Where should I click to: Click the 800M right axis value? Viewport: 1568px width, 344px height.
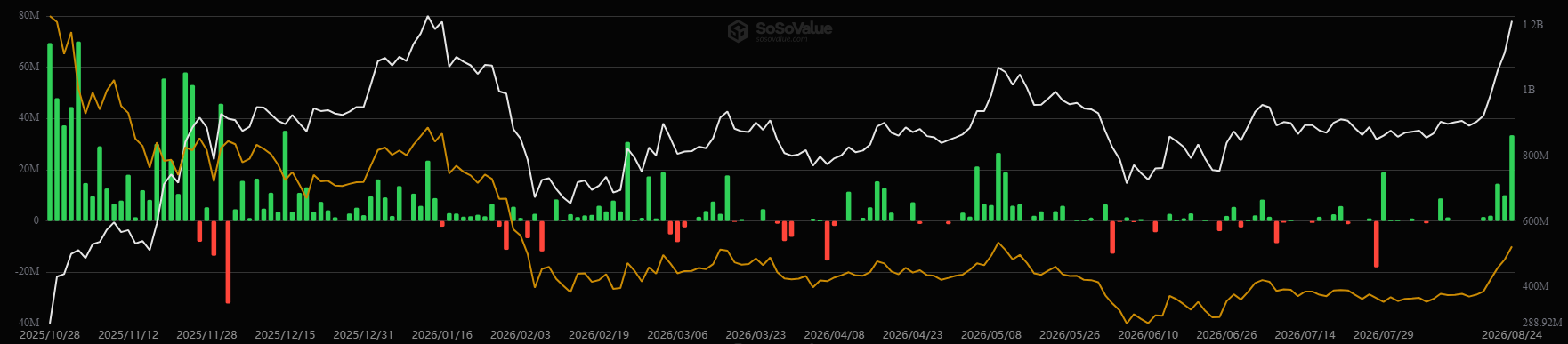click(1536, 156)
